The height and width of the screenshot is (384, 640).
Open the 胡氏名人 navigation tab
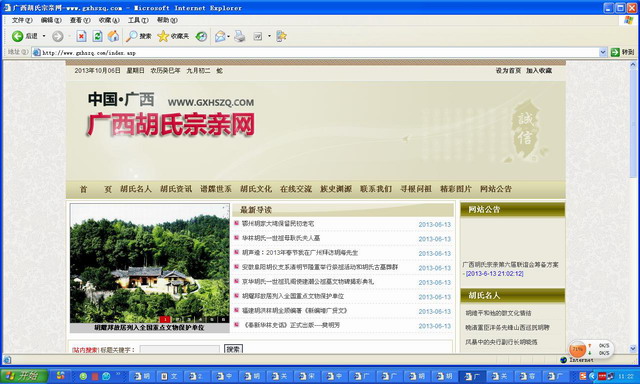(136, 189)
